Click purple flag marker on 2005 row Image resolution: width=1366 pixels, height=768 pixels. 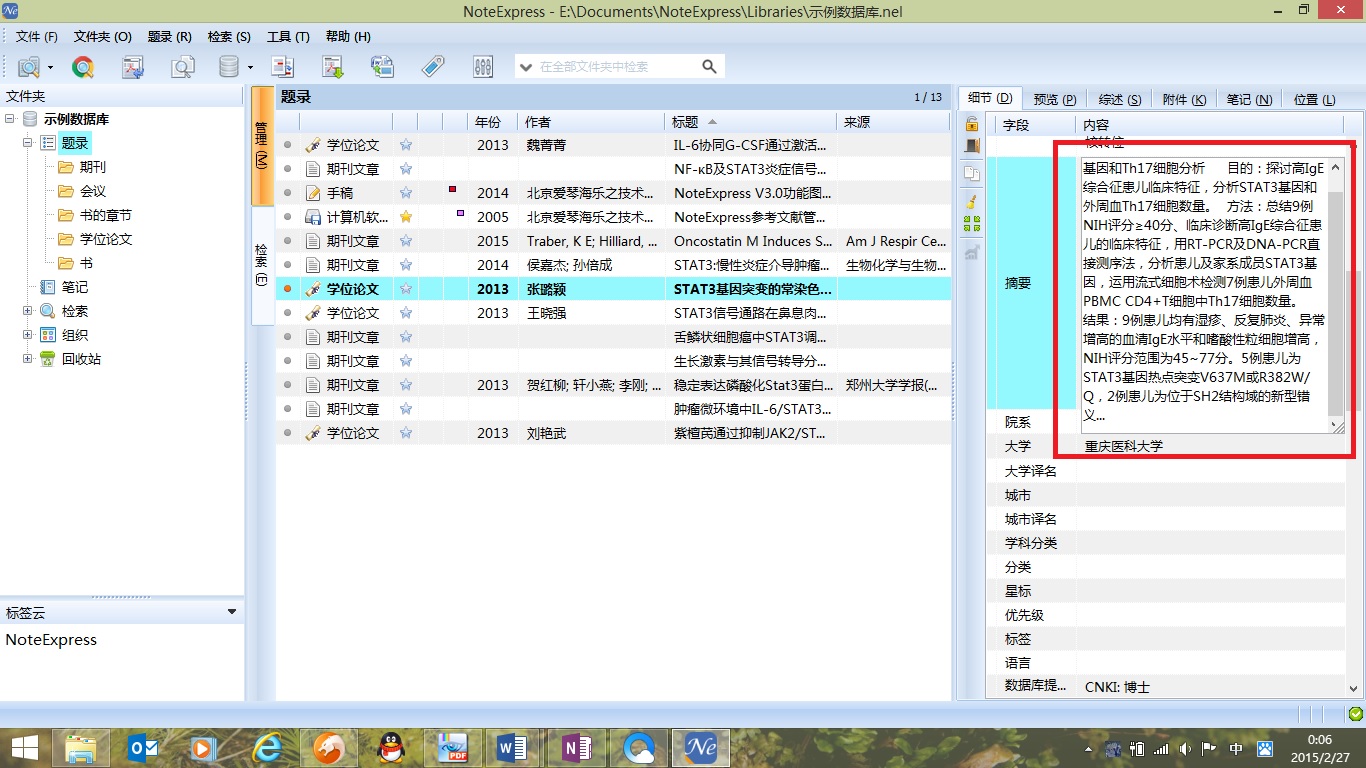coord(460,212)
